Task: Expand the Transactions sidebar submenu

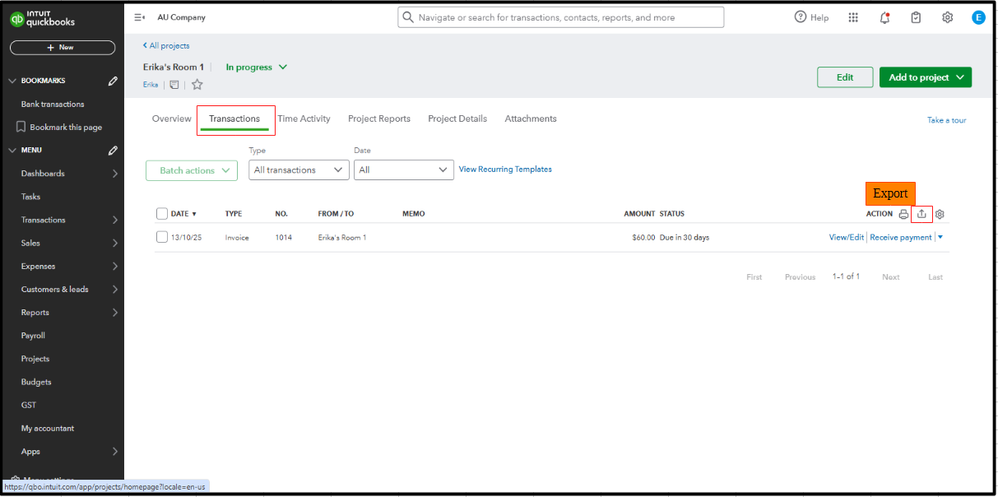Action: tap(115, 220)
